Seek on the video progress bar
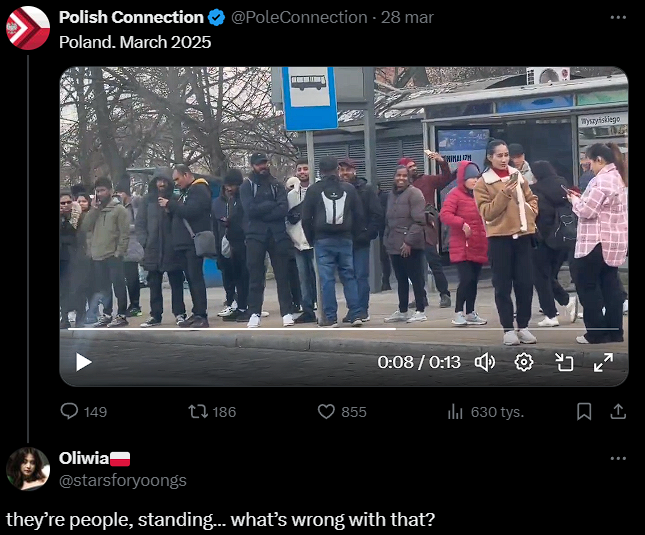 (x=343, y=329)
